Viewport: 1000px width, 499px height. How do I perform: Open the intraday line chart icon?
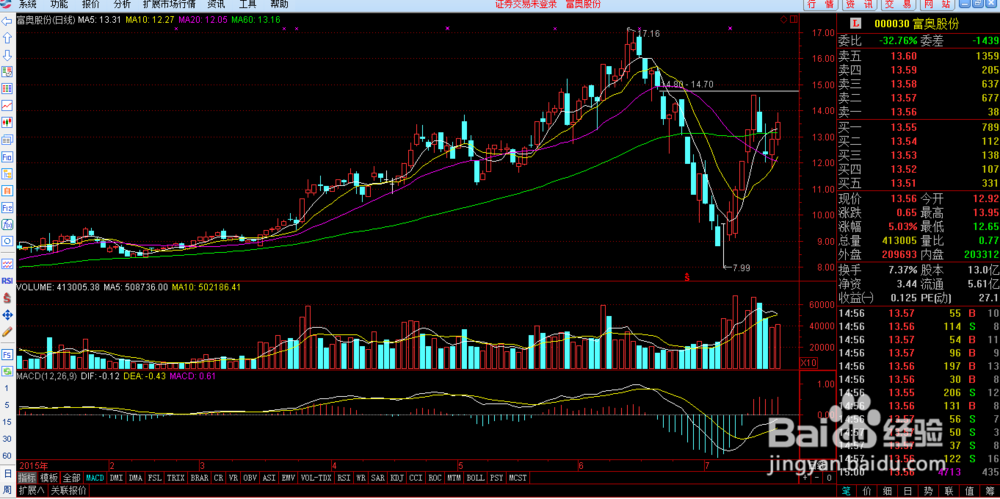click(x=7, y=105)
